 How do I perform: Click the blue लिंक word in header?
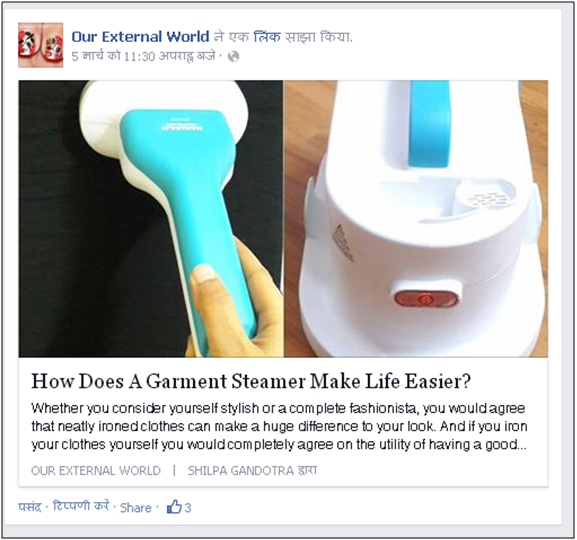(267, 36)
